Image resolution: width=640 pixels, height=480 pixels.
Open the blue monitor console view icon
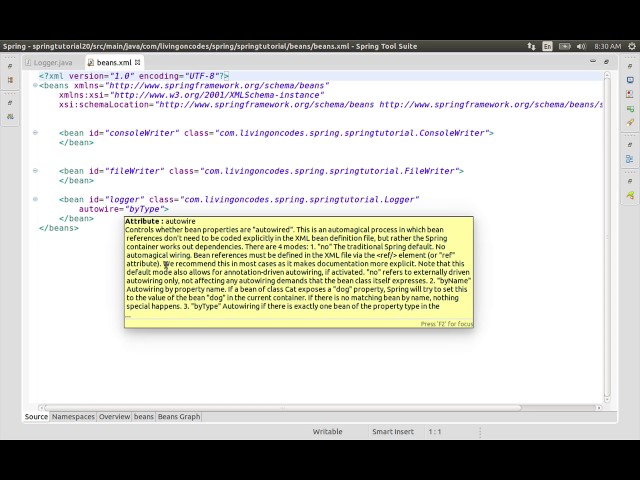tap(630, 80)
